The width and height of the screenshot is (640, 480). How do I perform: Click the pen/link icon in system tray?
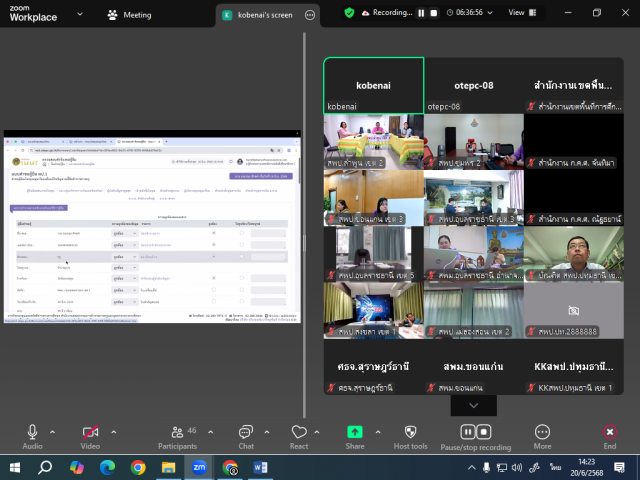click(534, 467)
